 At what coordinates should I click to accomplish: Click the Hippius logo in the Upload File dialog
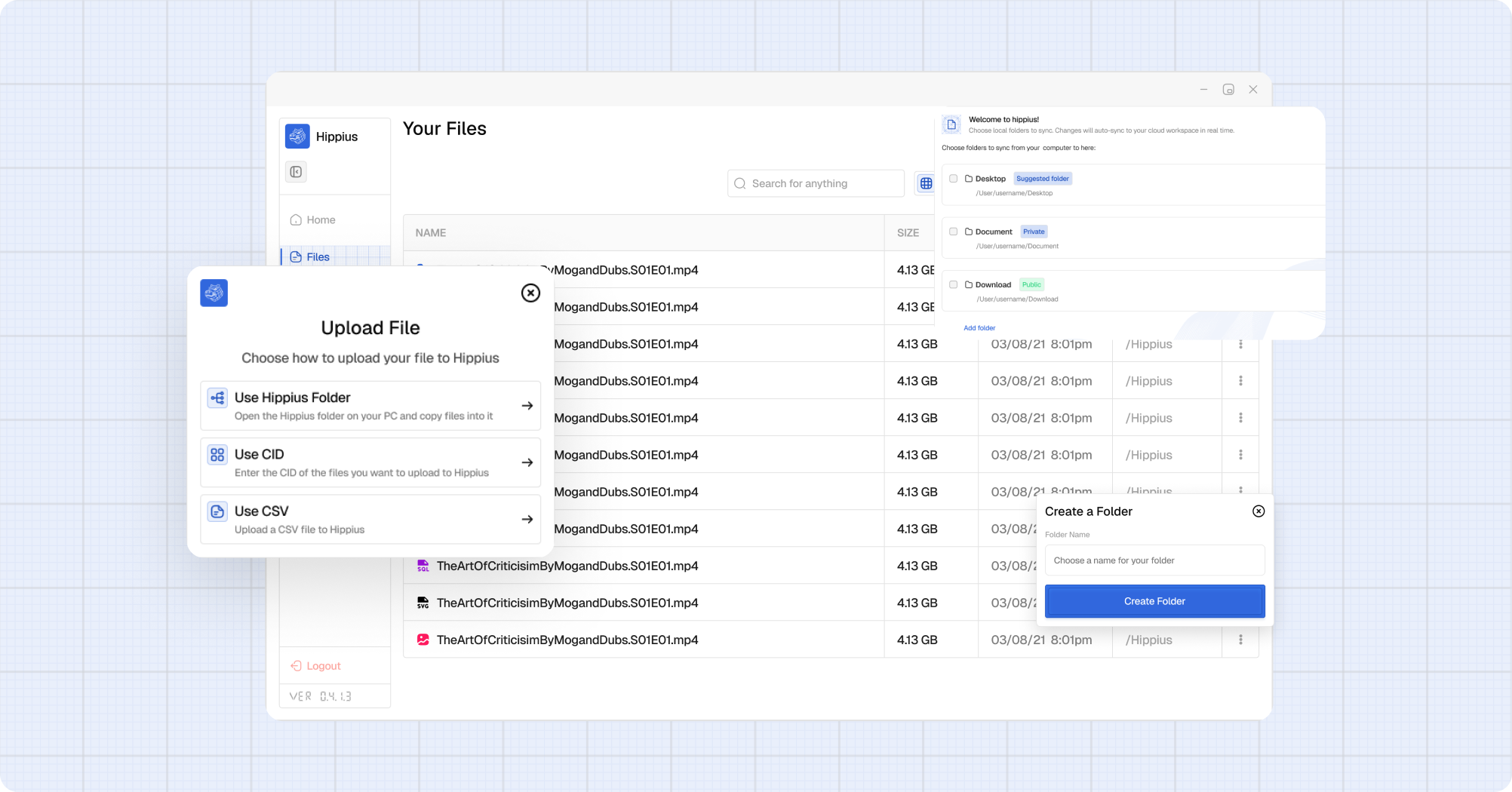coord(214,293)
